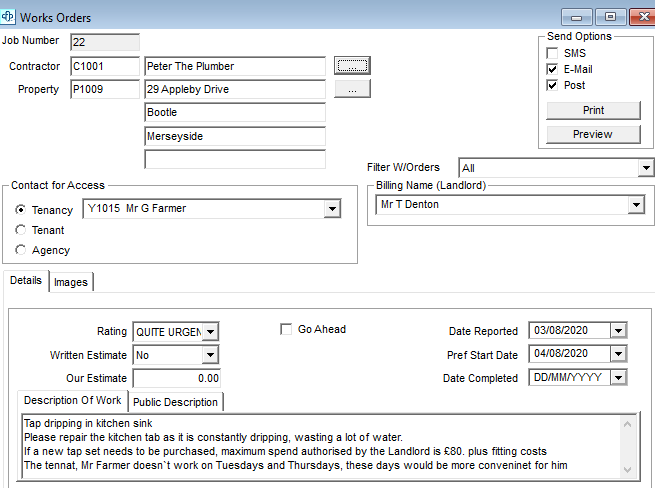Click the Date Completed DD/MM/YYYY field
Image resolution: width=655 pixels, height=488 pixels.
click(x=568, y=377)
